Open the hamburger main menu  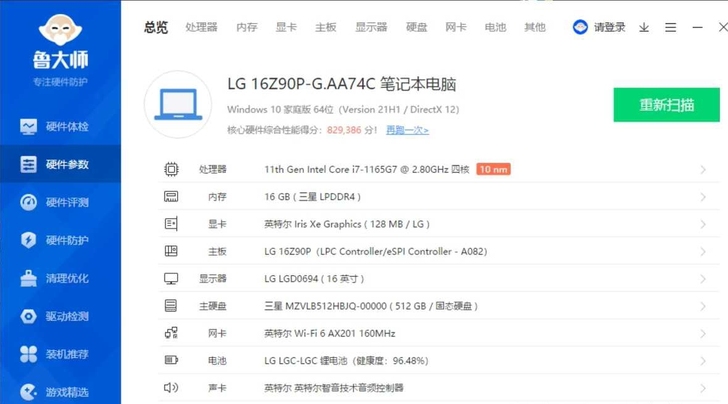670,28
